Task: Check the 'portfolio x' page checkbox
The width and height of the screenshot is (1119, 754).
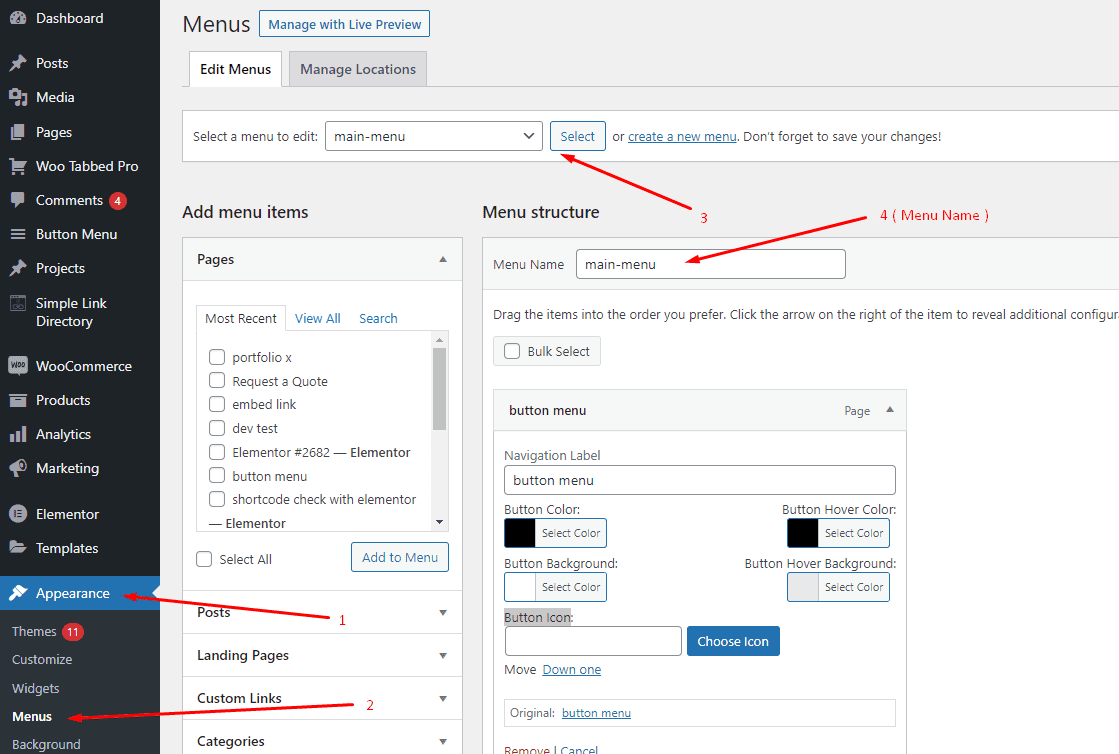Action: pos(217,357)
